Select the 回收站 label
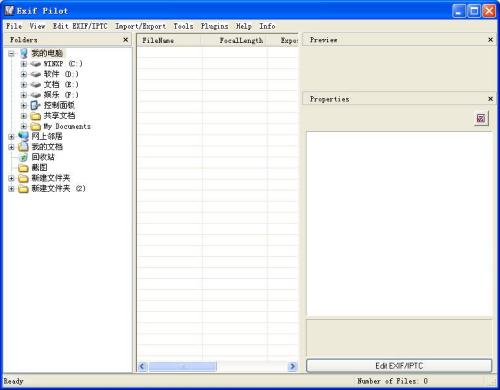 coord(43,157)
